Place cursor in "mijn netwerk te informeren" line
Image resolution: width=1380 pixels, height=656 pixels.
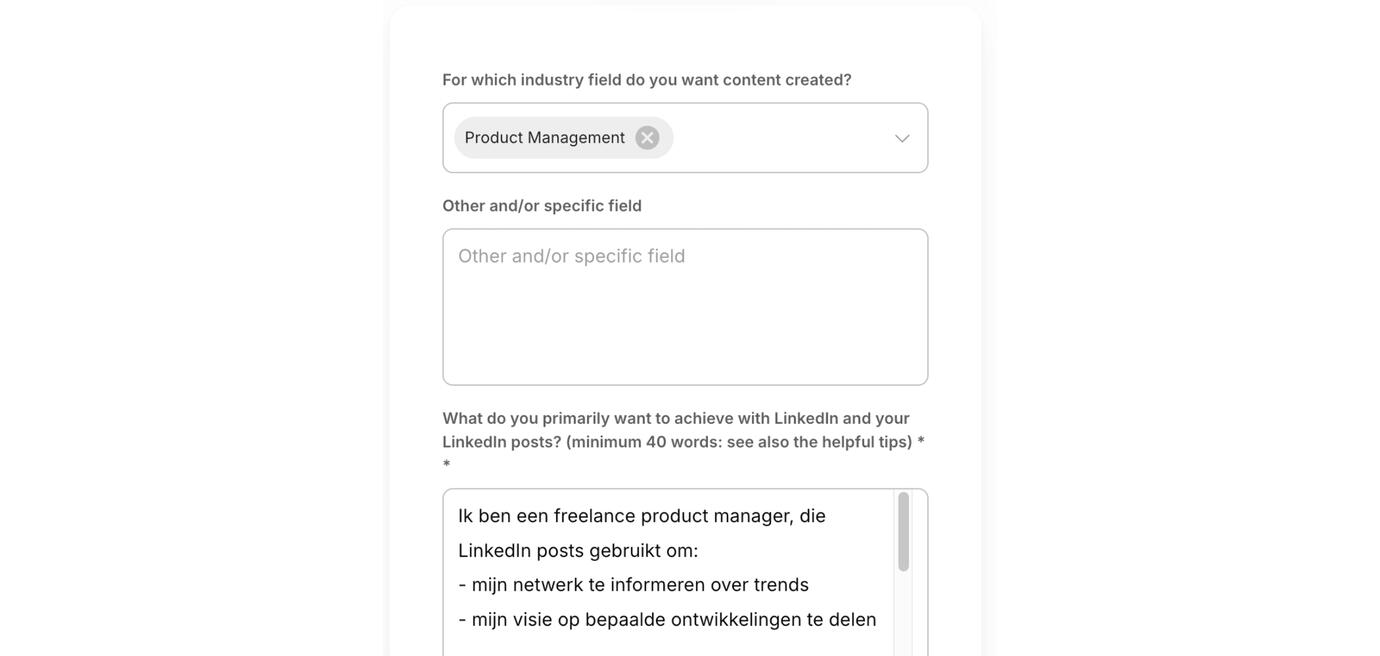tap(633, 585)
